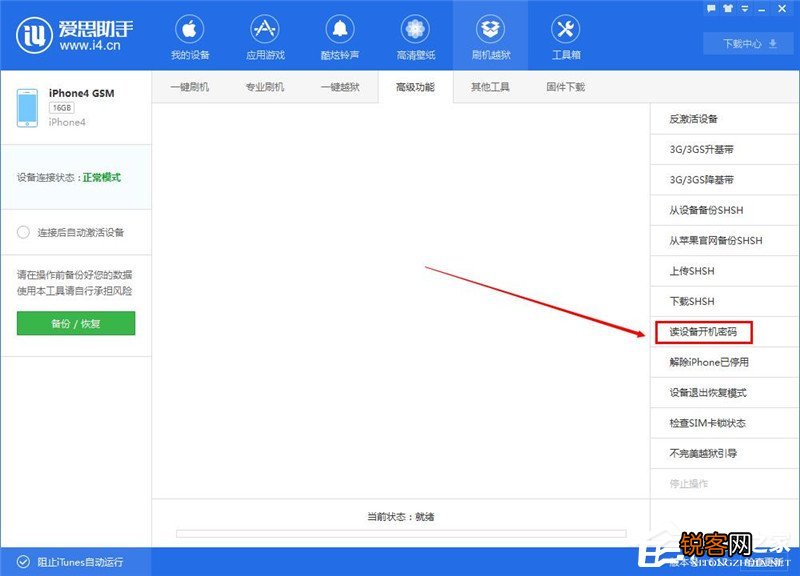Click 下载SHSH option
800x576 pixels.
(x=724, y=301)
